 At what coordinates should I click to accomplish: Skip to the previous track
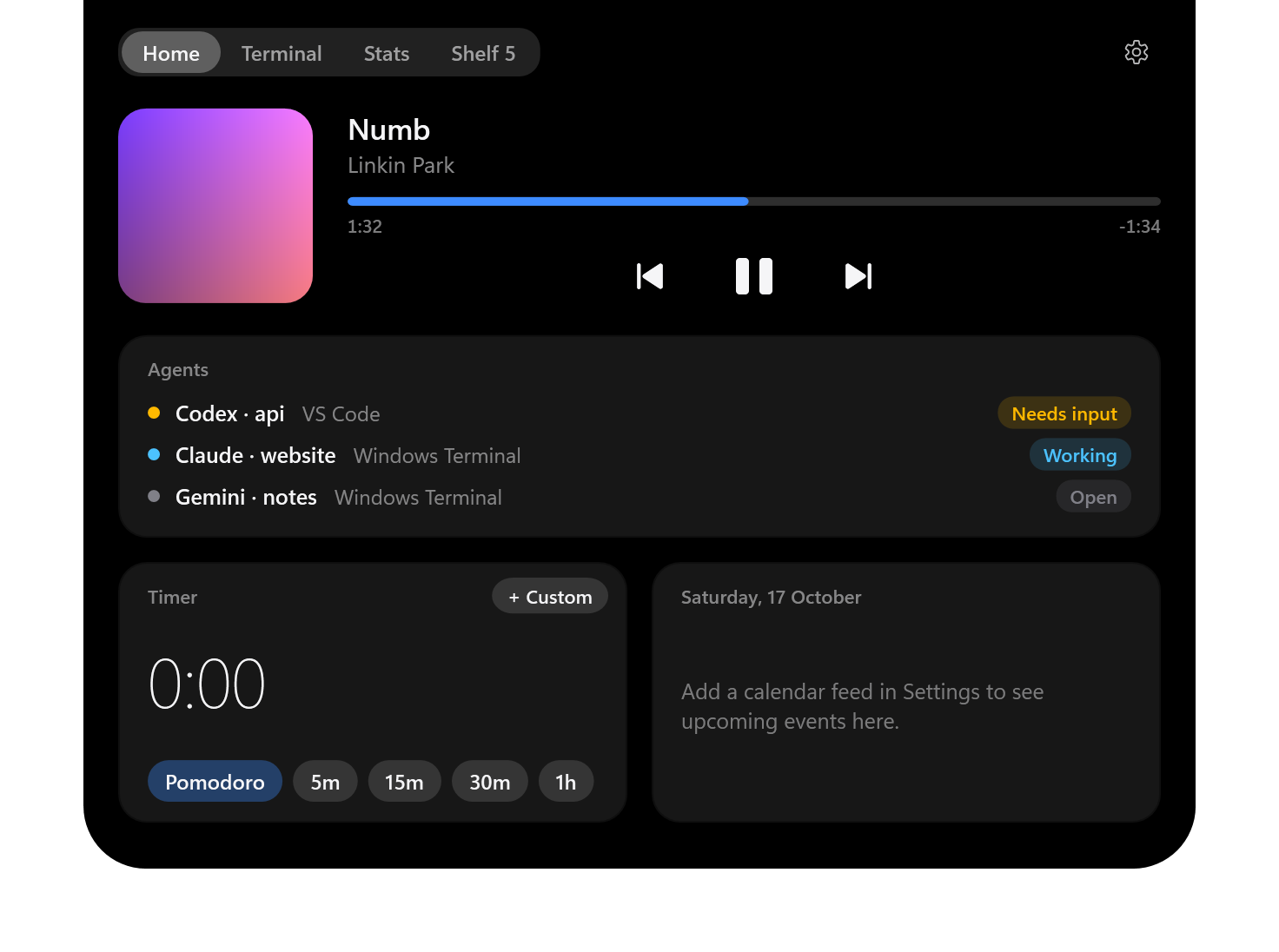coord(650,276)
